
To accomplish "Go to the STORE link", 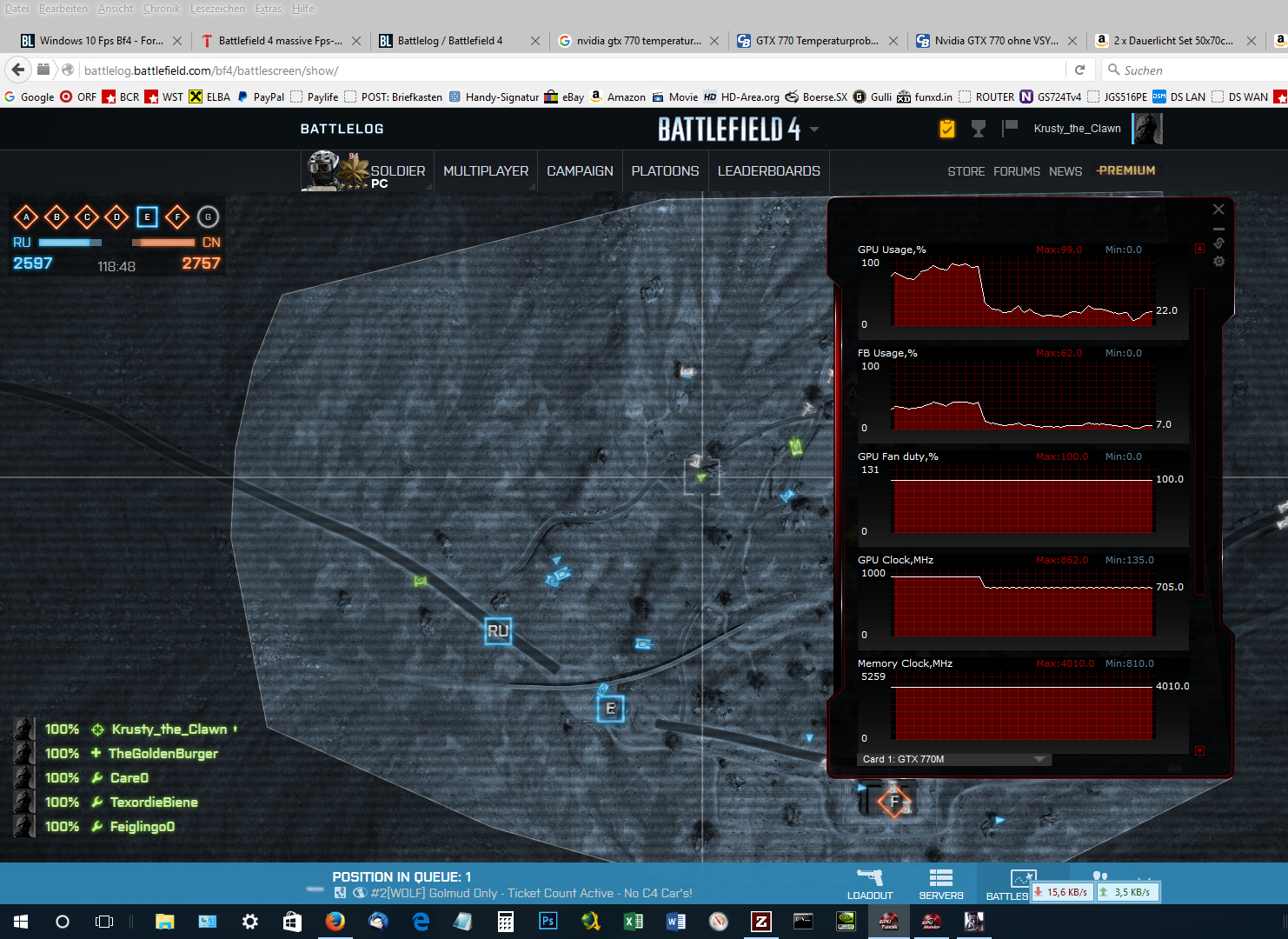I will point(966,171).
